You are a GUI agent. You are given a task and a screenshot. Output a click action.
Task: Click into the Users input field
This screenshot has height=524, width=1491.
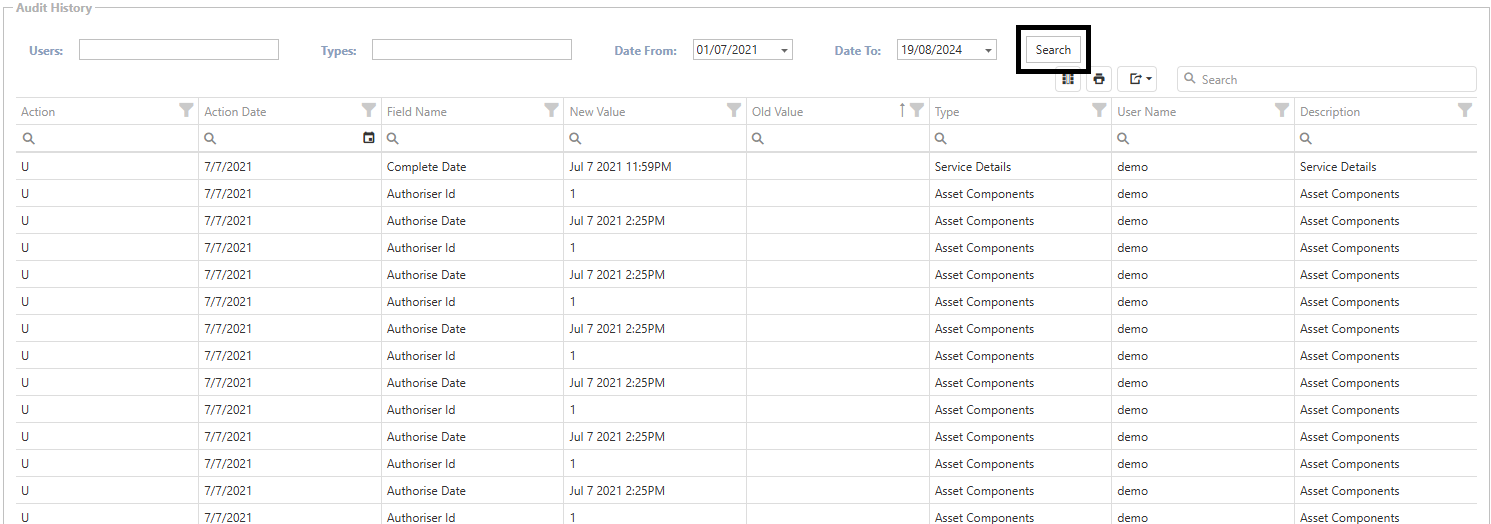[x=179, y=50]
